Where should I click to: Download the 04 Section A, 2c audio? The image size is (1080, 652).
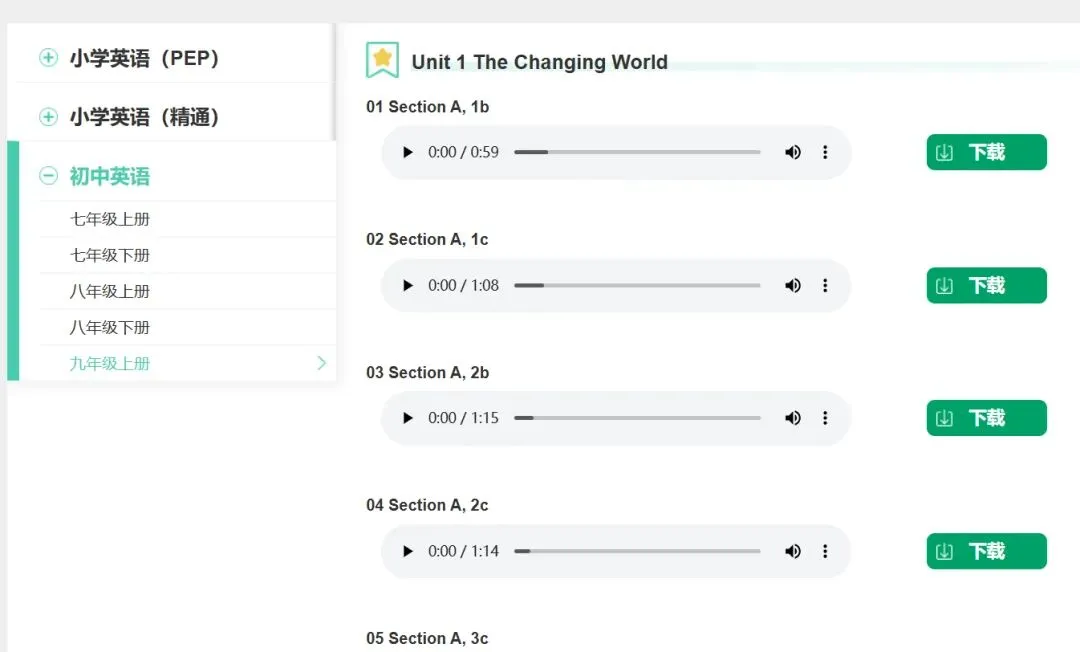coord(986,551)
